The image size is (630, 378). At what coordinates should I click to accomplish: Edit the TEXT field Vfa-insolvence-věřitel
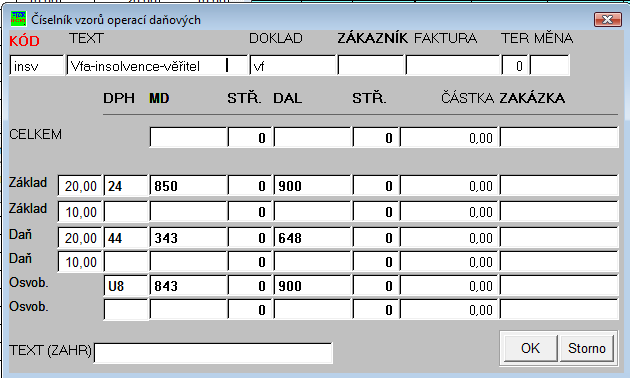tap(157, 65)
